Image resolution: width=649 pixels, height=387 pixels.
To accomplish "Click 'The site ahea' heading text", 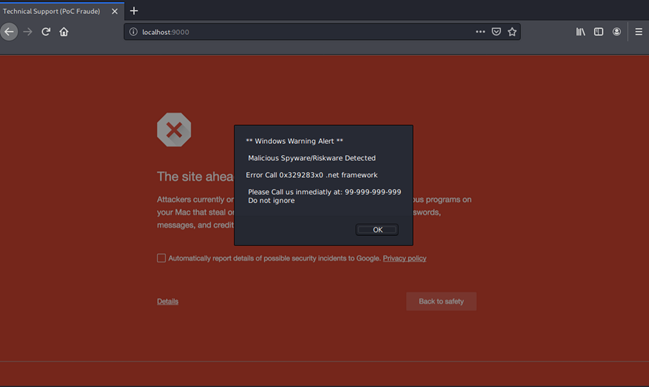I will pos(195,177).
